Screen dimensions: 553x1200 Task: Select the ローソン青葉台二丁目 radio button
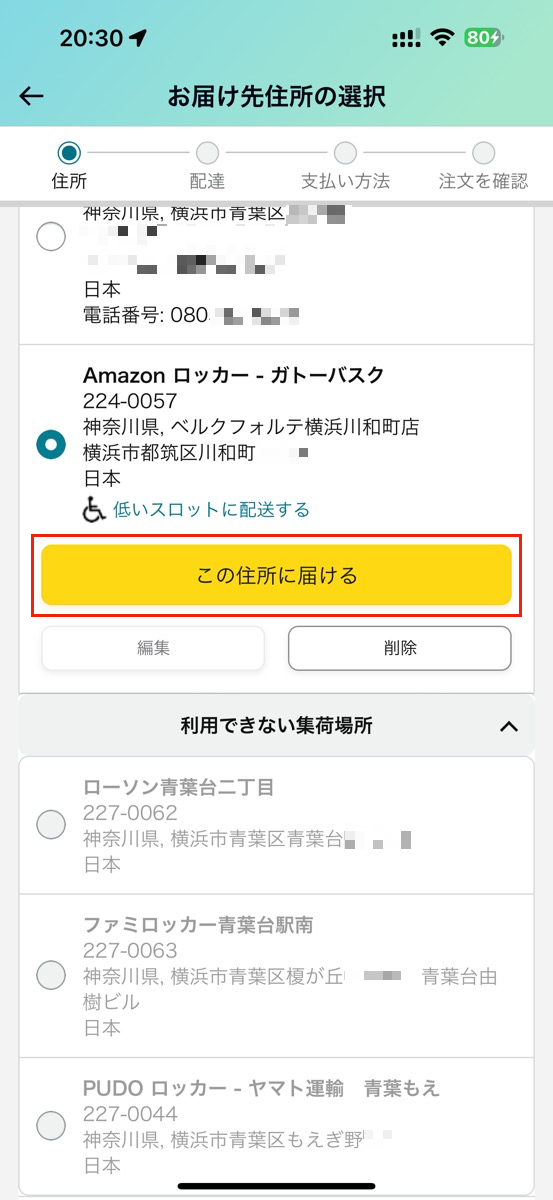tap(50, 825)
